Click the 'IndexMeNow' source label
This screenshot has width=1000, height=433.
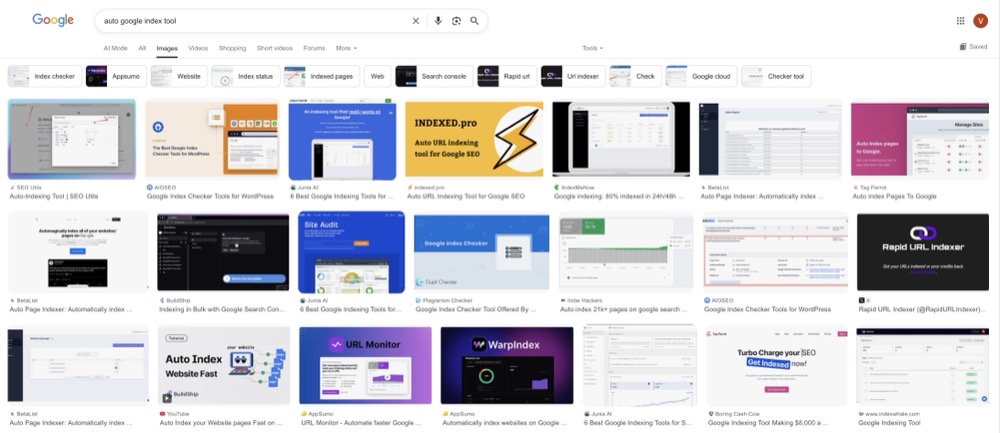(x=576, y=187)
